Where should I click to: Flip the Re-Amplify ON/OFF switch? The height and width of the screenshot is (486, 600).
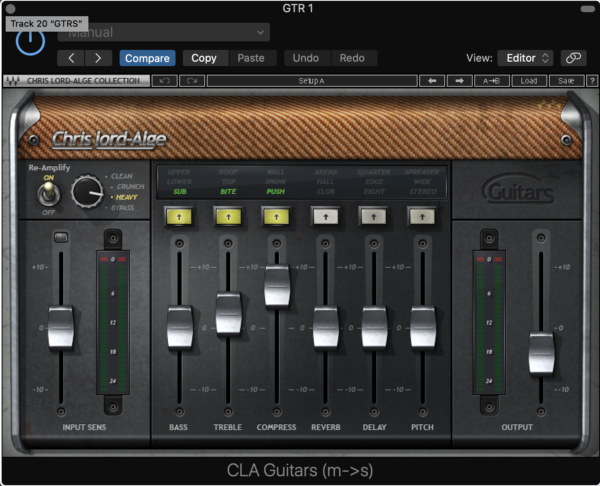48,193
